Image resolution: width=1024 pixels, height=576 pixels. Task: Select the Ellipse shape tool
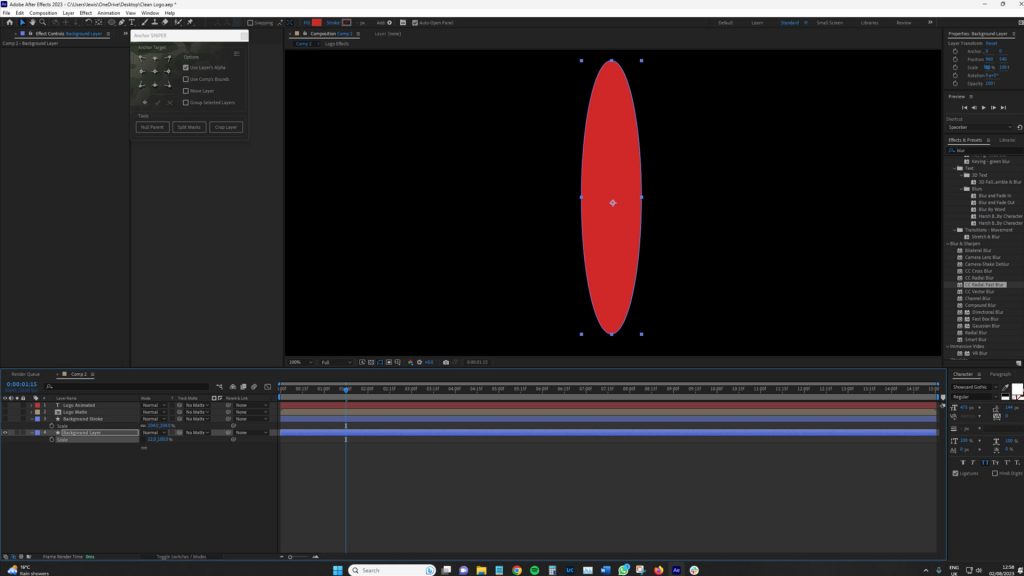tap(111, 22)
